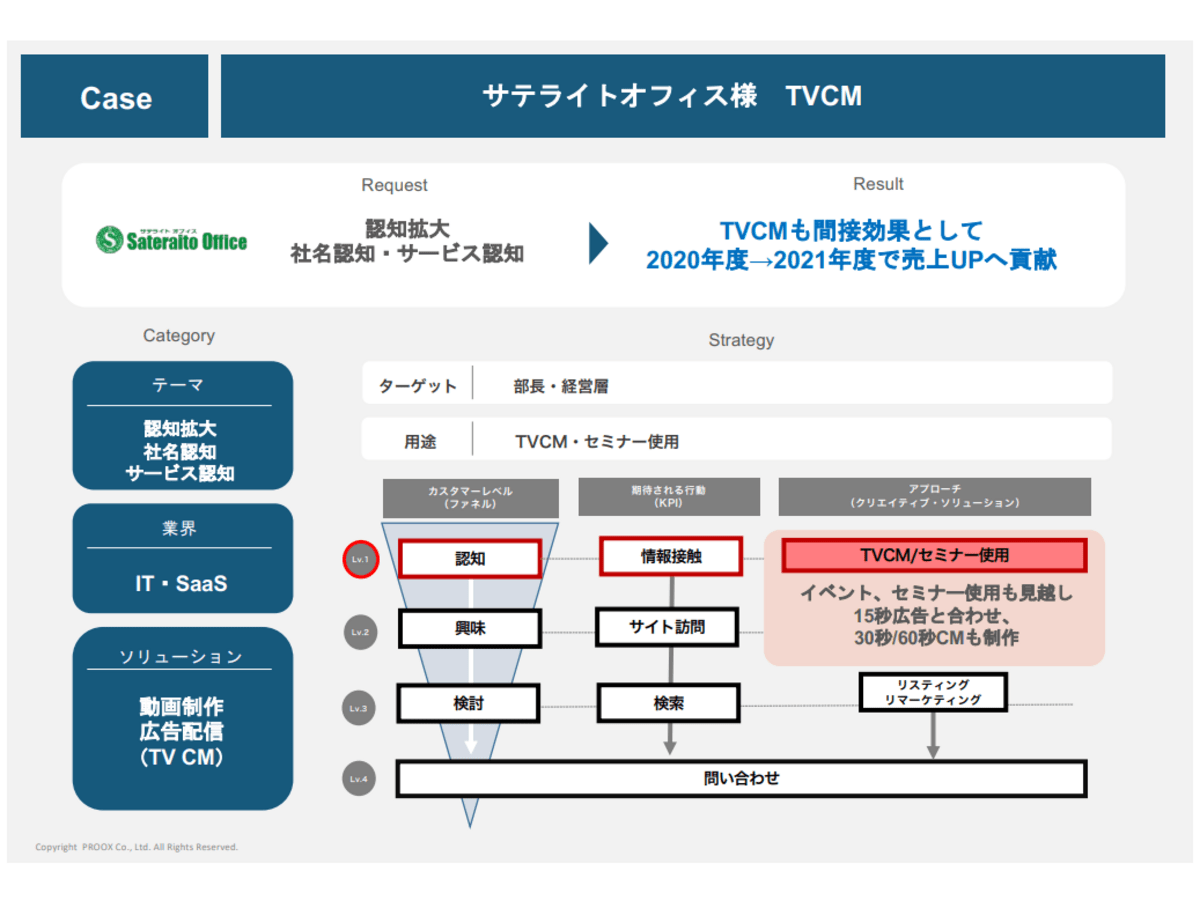Screen dimensions: 1200x900
Task: Select the 興味 funnel box
Action: click(x=469, y=629)
